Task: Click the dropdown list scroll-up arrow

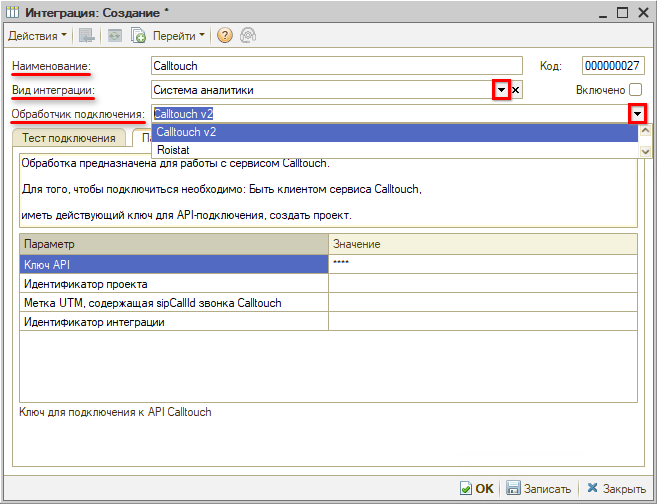Action: click(645, 131)
